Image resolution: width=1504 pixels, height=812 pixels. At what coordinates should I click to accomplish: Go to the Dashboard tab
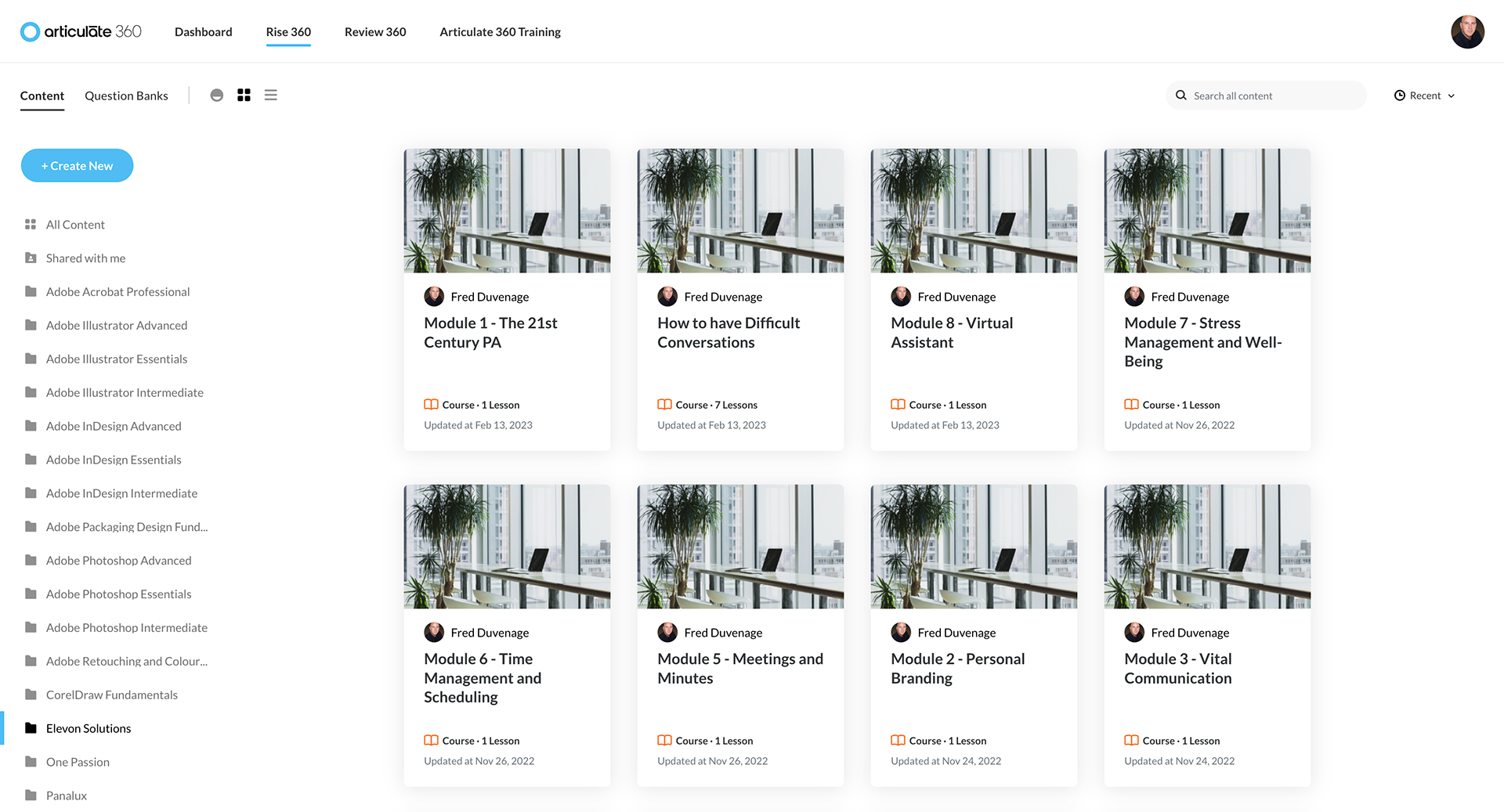[x=204, y=32]
